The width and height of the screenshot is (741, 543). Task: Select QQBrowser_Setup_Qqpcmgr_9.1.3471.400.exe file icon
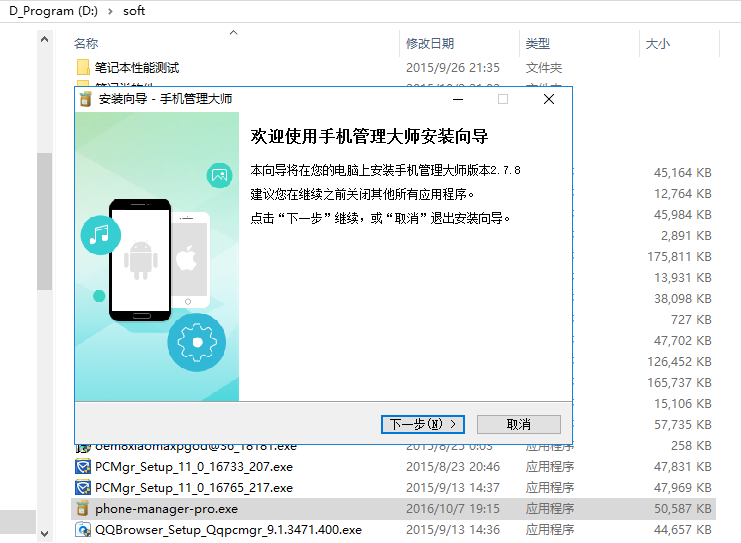pos(83,529)
